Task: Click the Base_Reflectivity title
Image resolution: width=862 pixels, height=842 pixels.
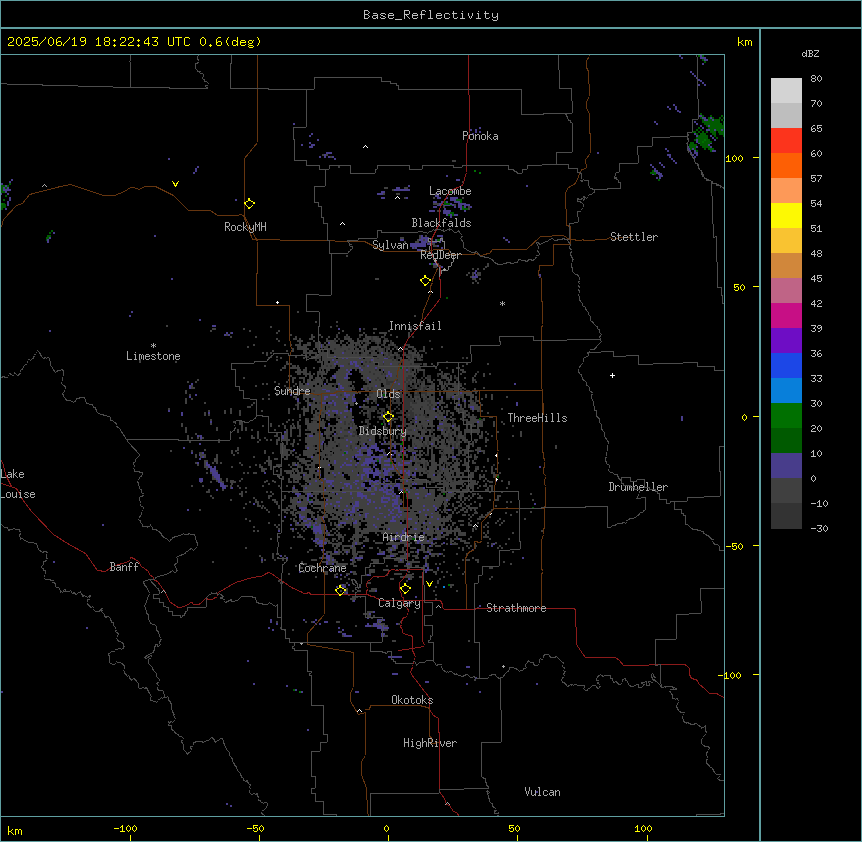Action: point(431,15)
